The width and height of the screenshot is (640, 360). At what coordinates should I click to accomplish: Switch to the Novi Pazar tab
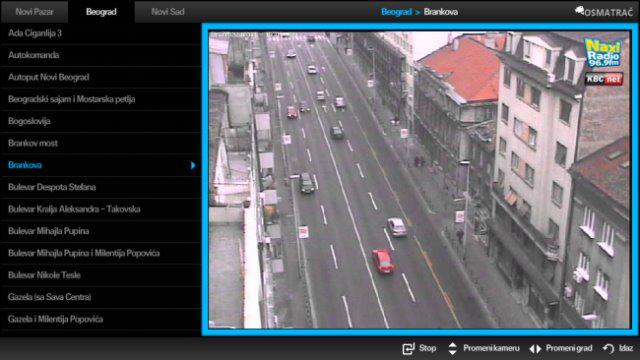pyautogui.click(x=34, y=12)
